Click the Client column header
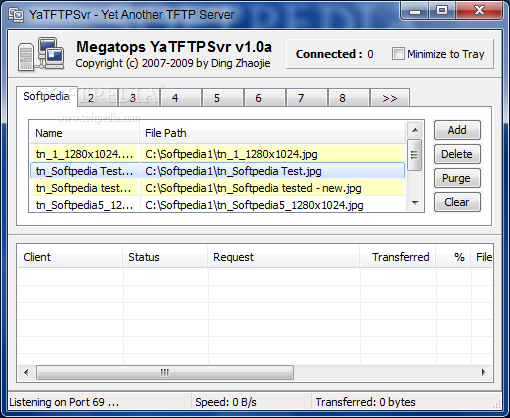 click(70, 257)
